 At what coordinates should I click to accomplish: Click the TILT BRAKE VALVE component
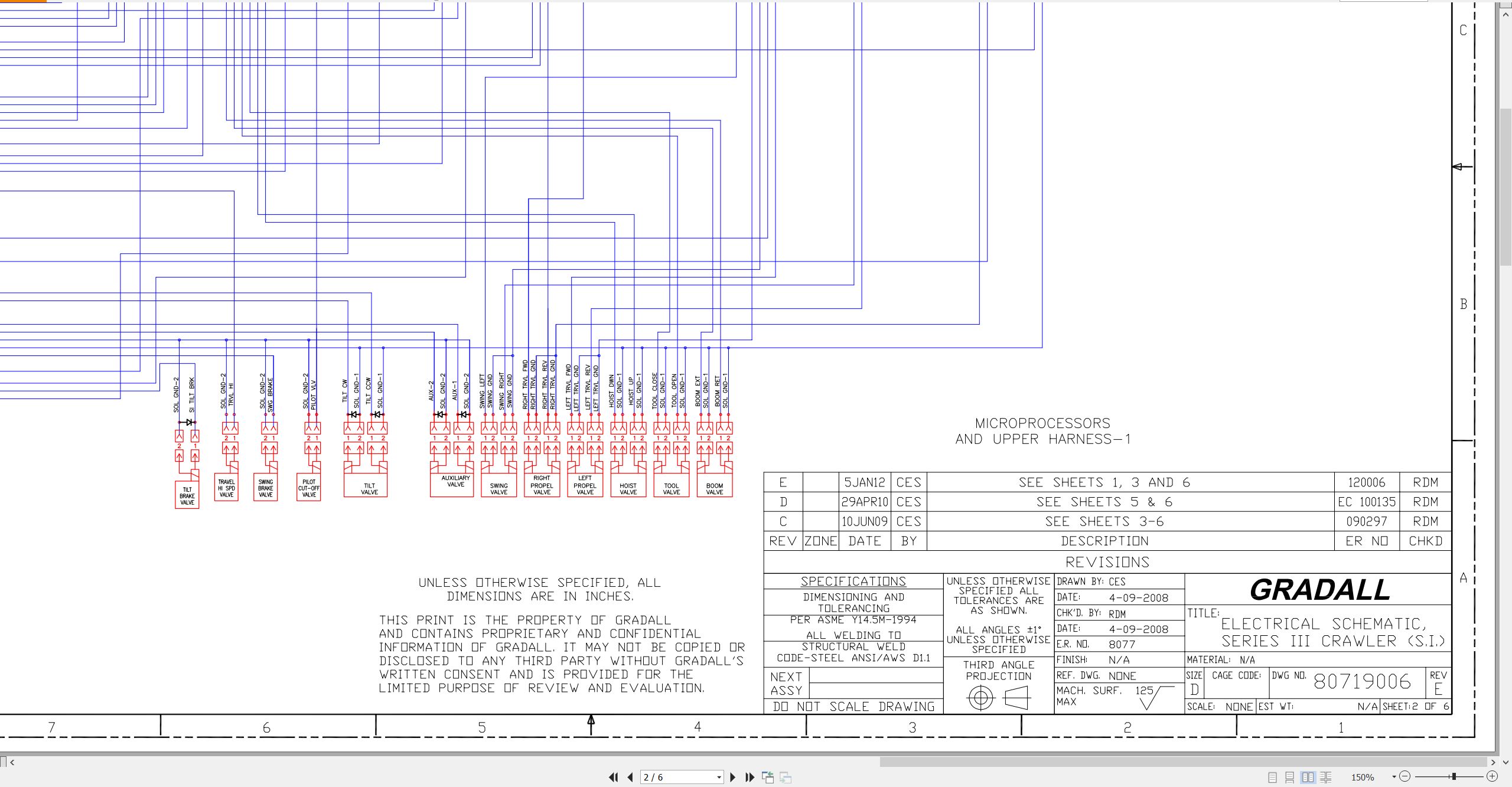pyautogui.click(x=187, y=495)
